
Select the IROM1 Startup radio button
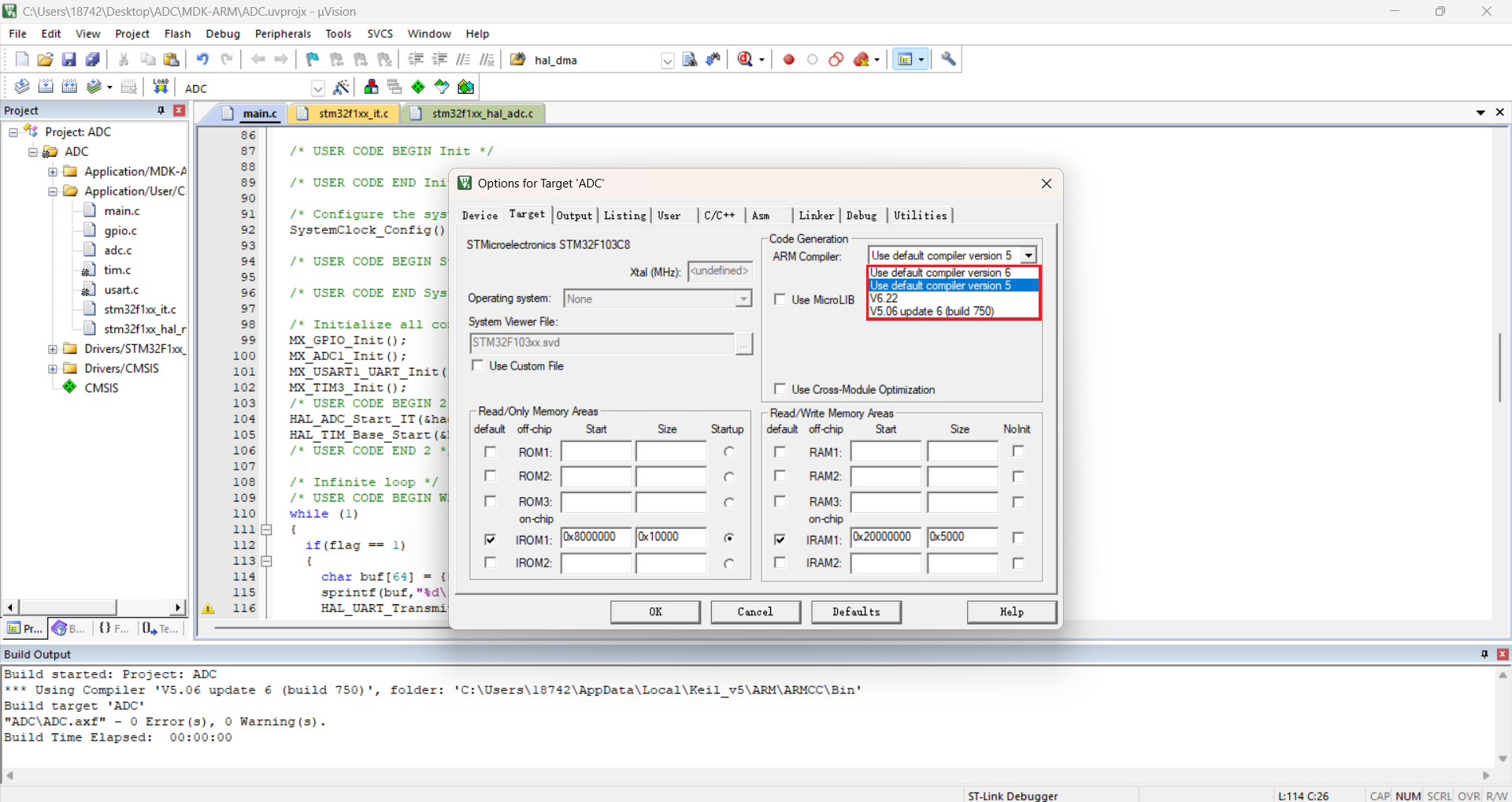click(x=729, y=538)
